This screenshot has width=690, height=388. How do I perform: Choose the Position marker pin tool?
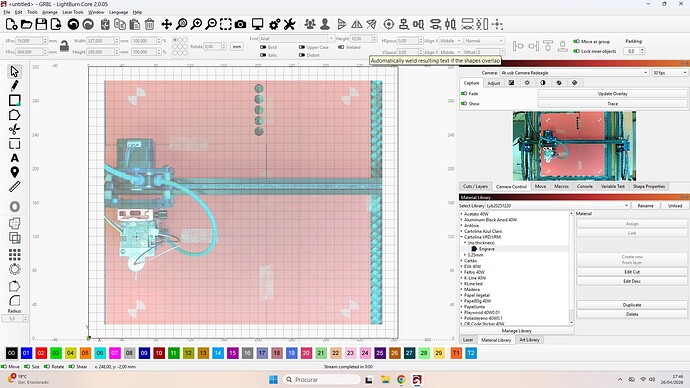(15, 172)
